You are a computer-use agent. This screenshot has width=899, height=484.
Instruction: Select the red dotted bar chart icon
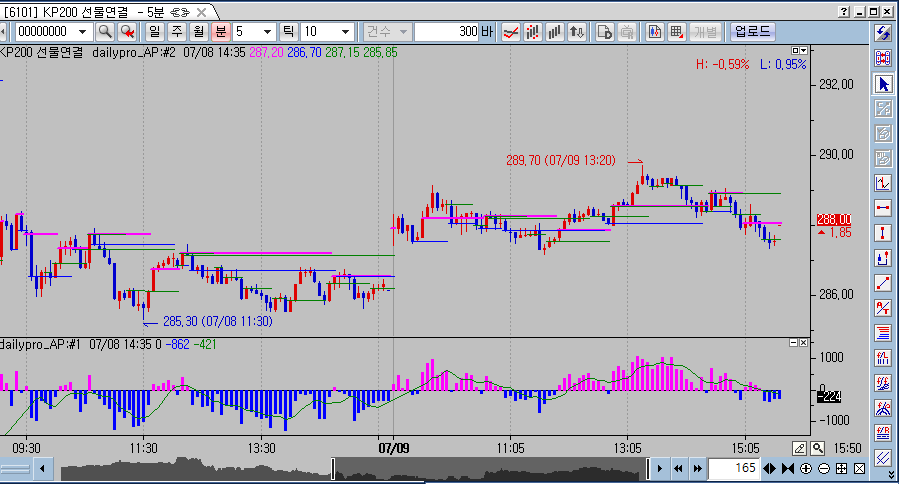pos(533,32)
